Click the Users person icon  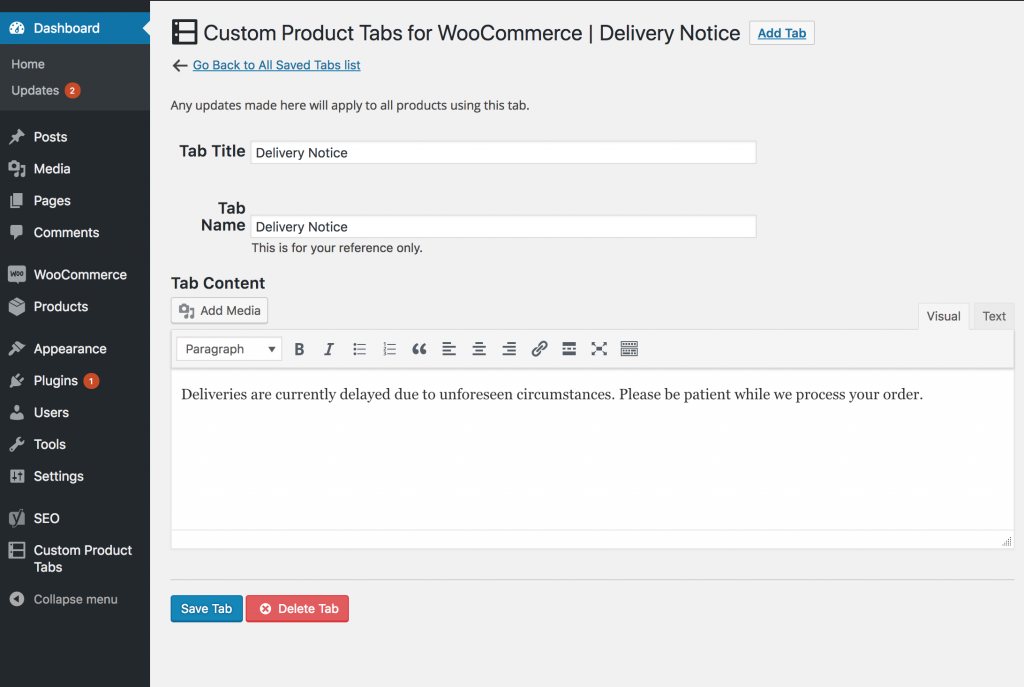point(17,412)
